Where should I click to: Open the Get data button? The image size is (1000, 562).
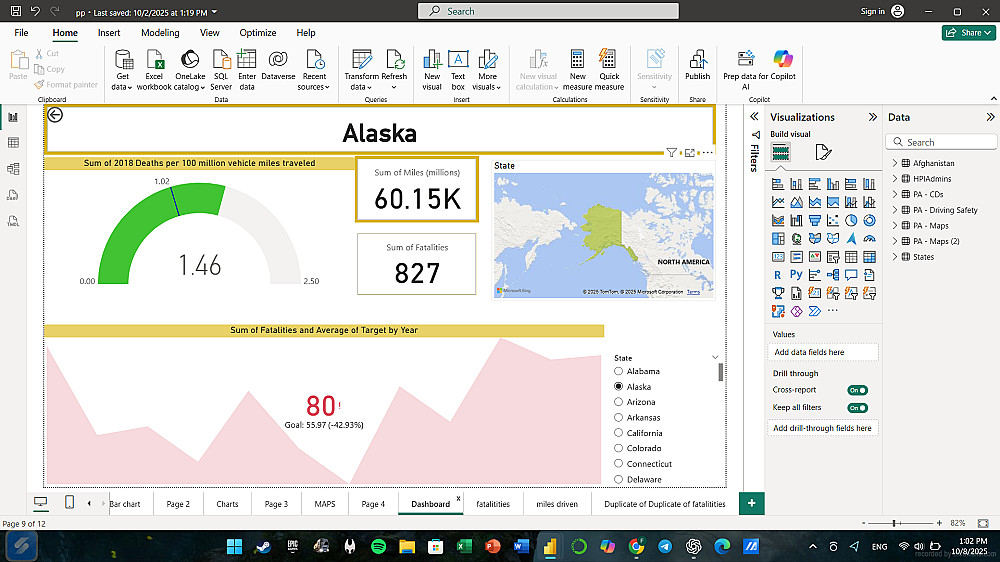click(122, 70)
